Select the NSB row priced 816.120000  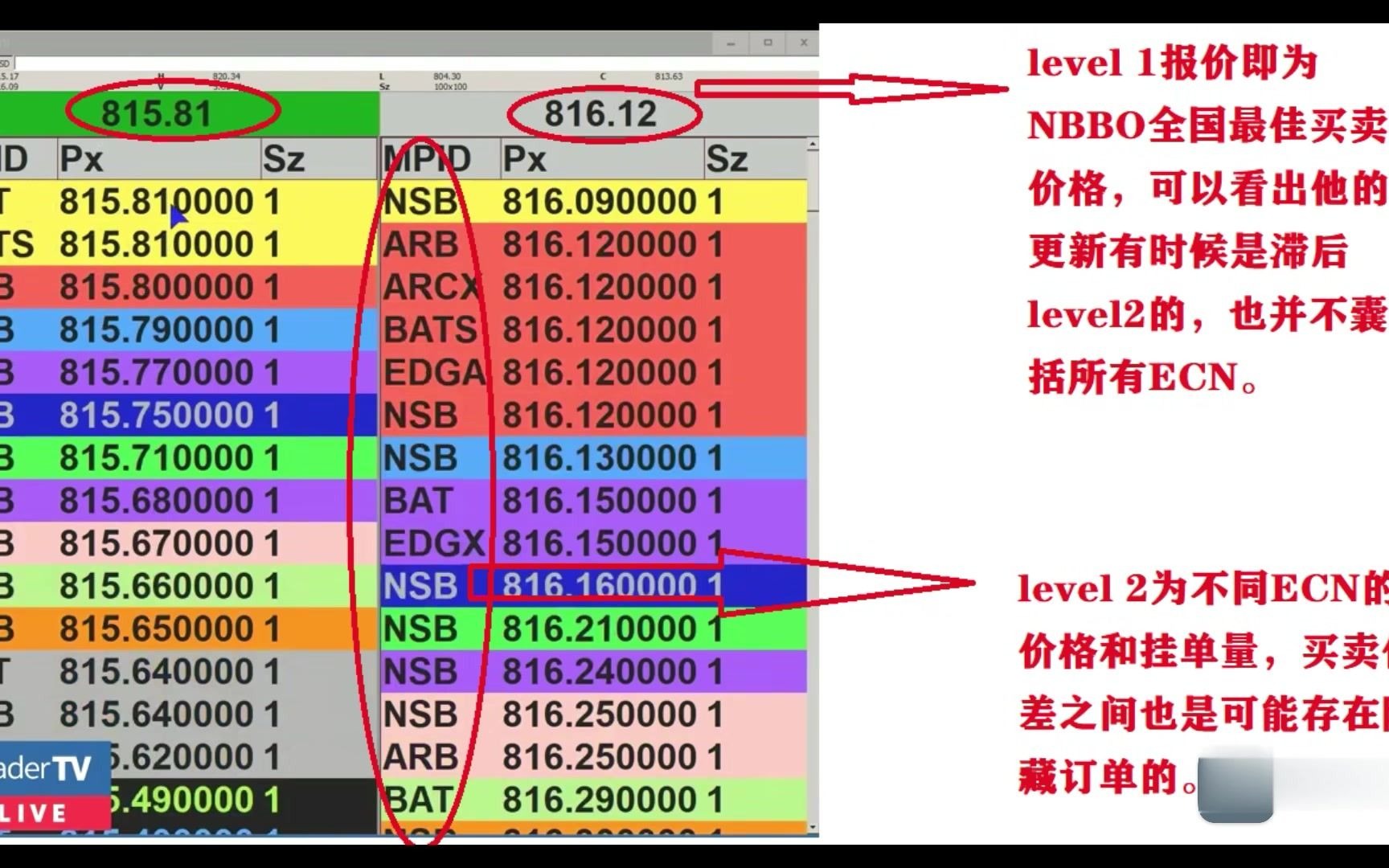click(x=593, y=416)
